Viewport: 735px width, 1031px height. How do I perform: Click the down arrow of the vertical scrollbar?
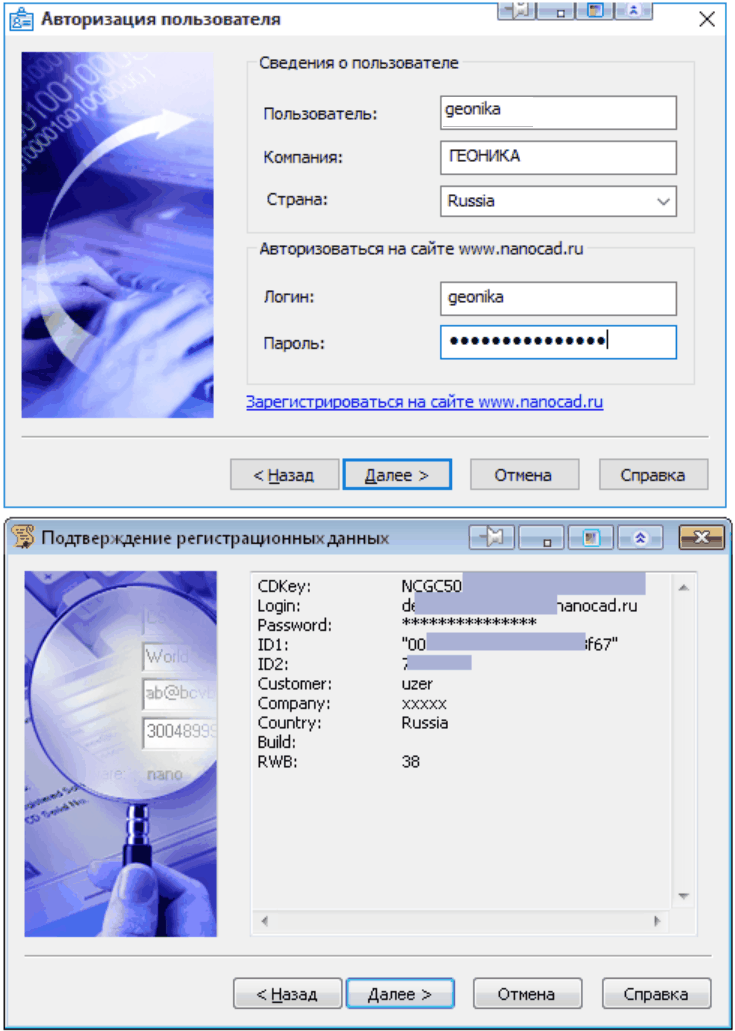[x=684, y=896]
